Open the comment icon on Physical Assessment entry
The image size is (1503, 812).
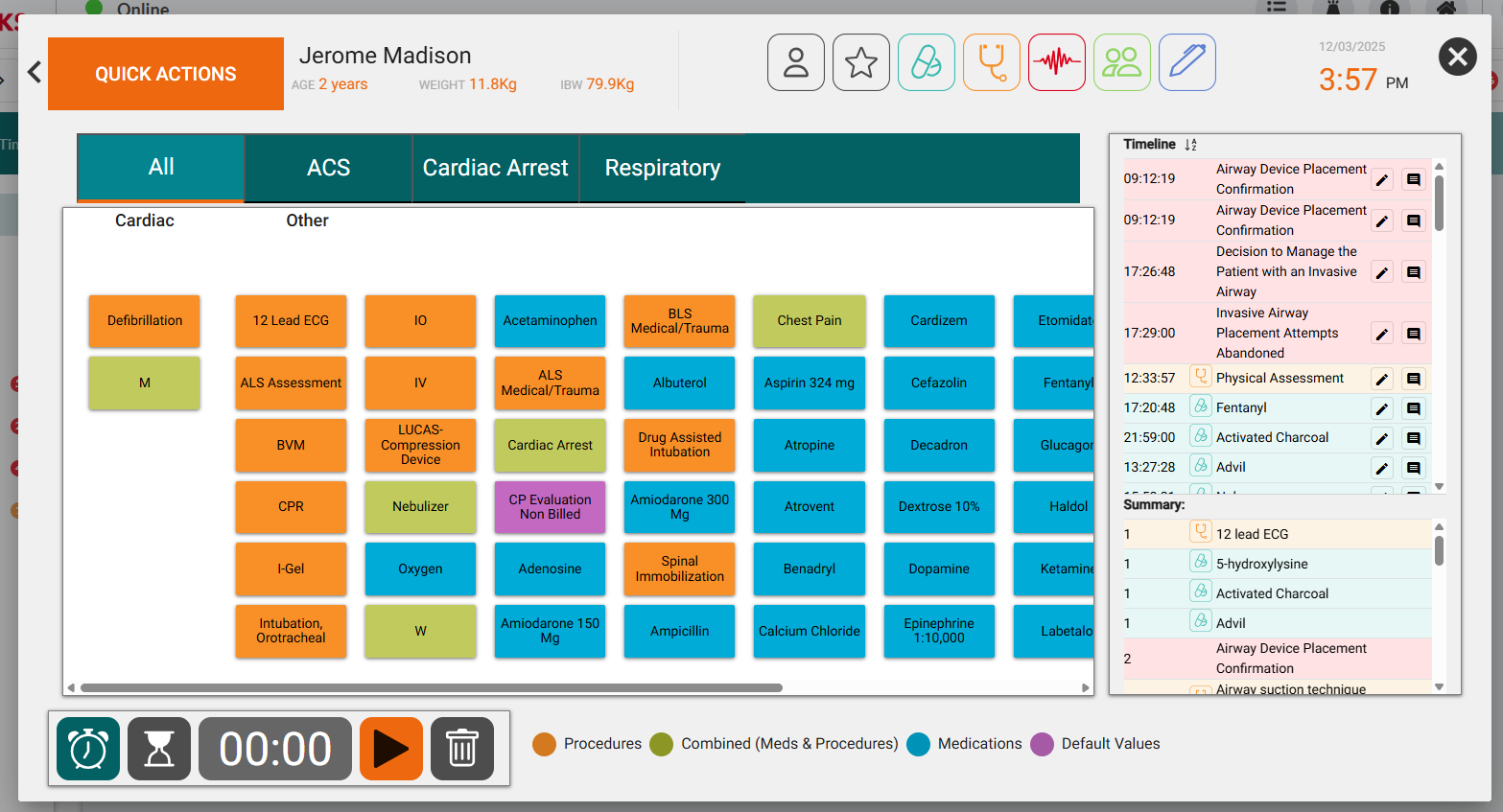(1413, 377)
